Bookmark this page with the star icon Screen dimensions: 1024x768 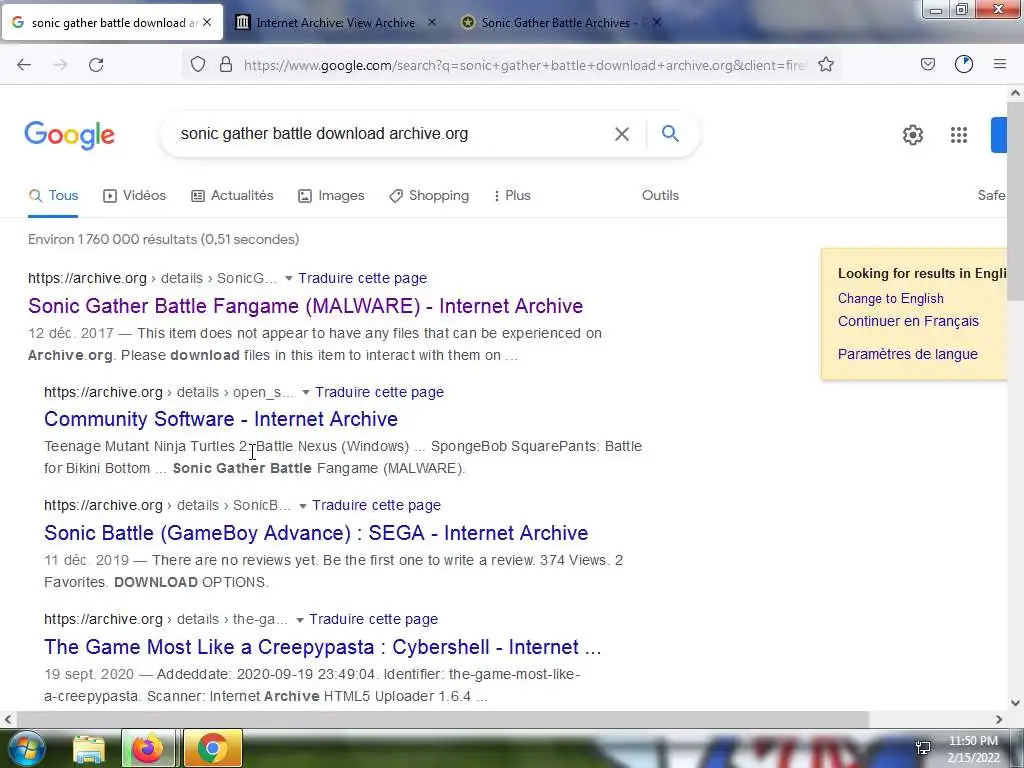(x=826, y=65)
